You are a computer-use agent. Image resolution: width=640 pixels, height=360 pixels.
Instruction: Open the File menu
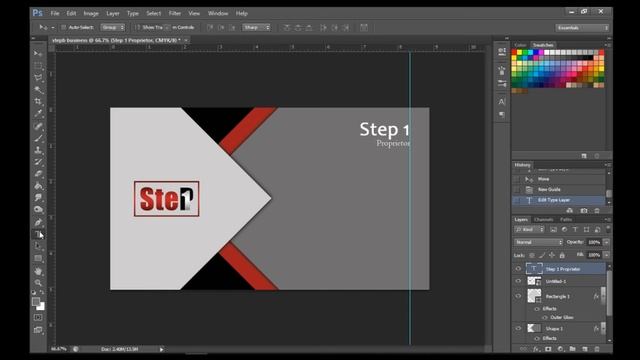tap(55, 13)
